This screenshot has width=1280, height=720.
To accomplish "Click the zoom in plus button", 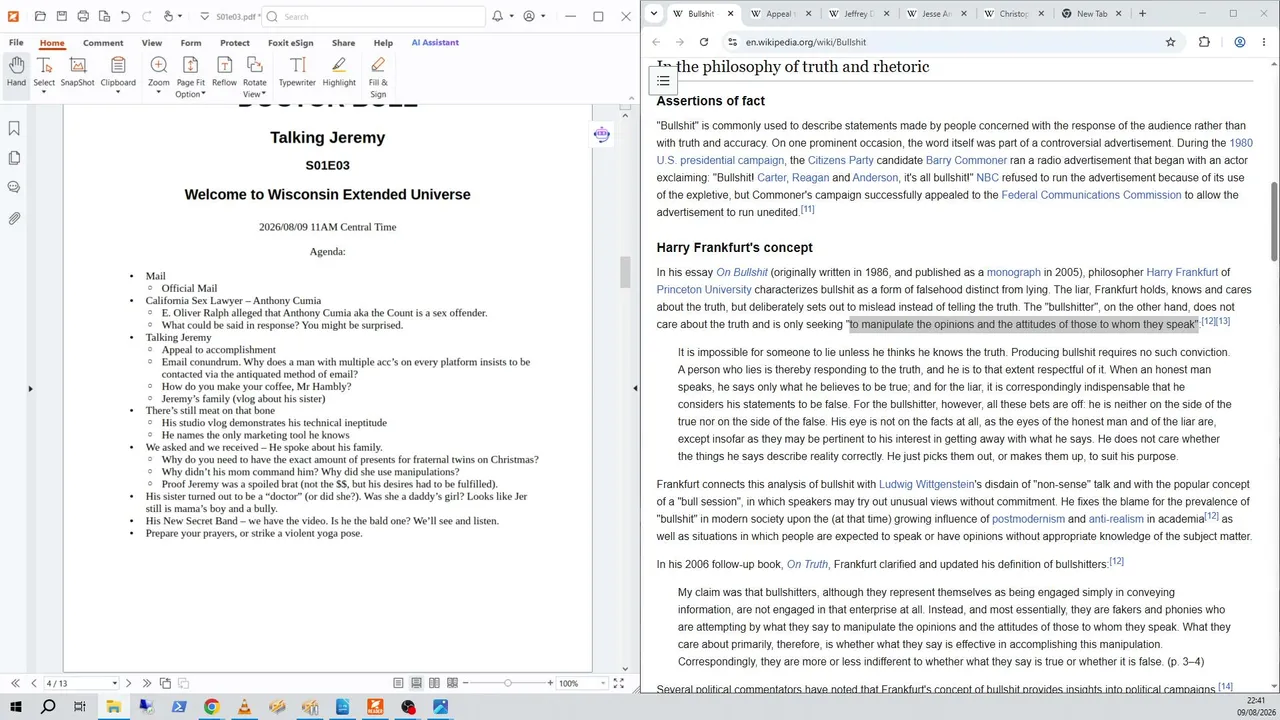I will [550, 683].
